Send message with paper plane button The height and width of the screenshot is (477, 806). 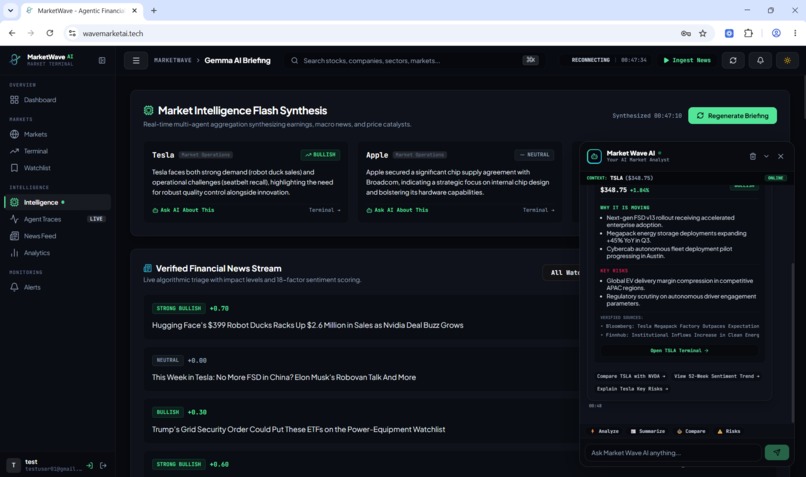(777, 453)
